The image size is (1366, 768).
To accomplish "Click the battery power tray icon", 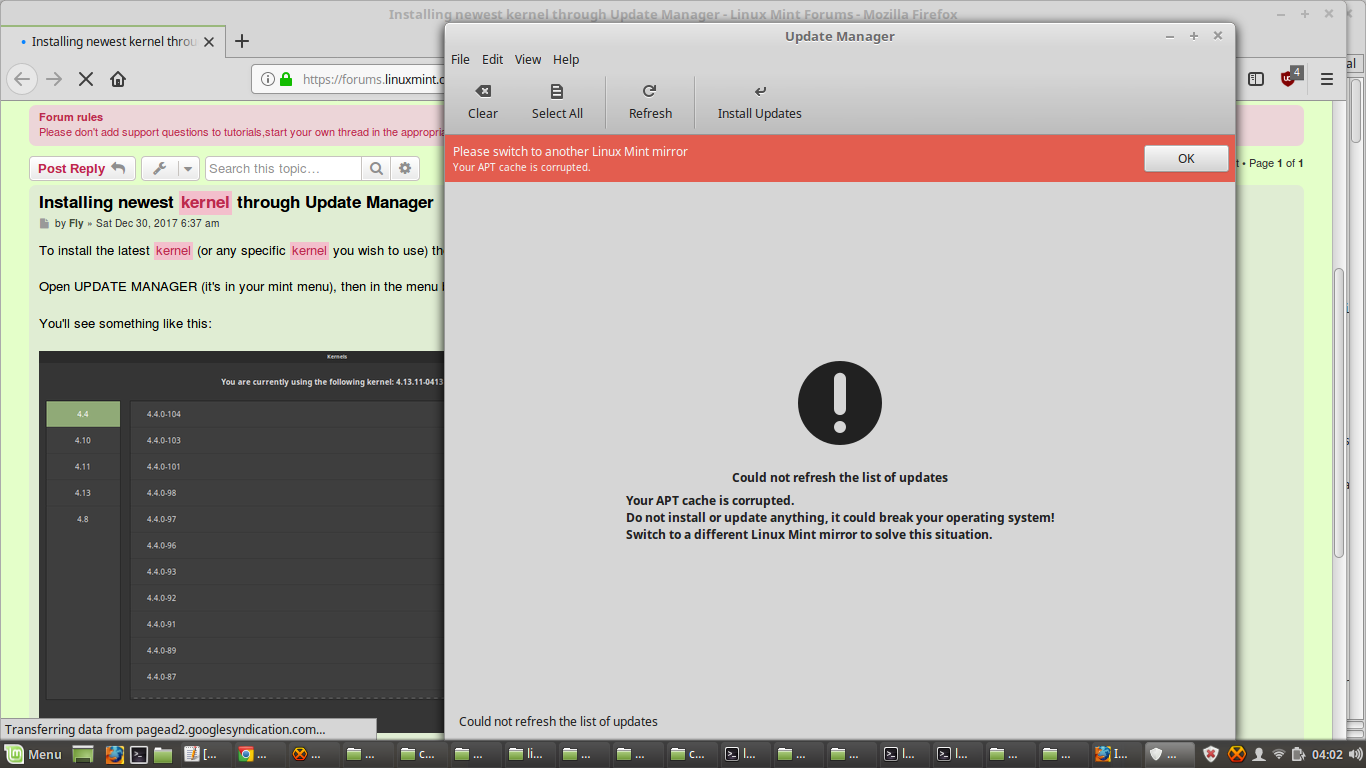I will 1298,754.
